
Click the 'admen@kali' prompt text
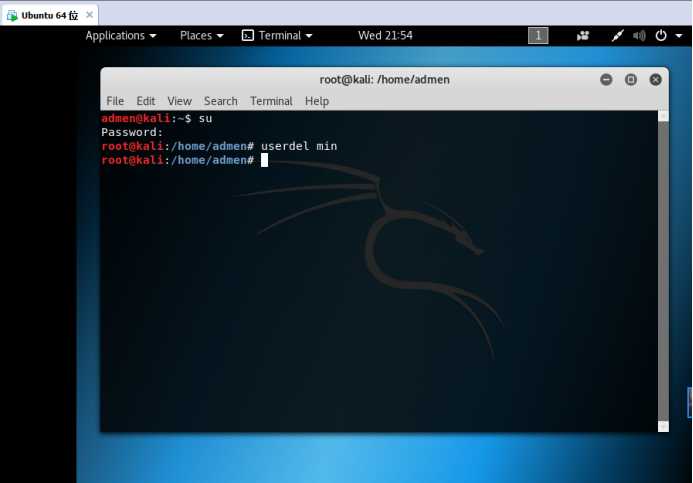pos(136,118)
